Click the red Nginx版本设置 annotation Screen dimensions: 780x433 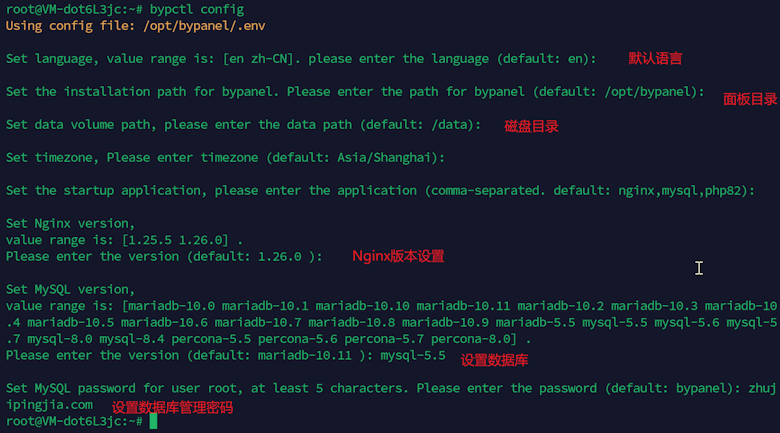398,256
